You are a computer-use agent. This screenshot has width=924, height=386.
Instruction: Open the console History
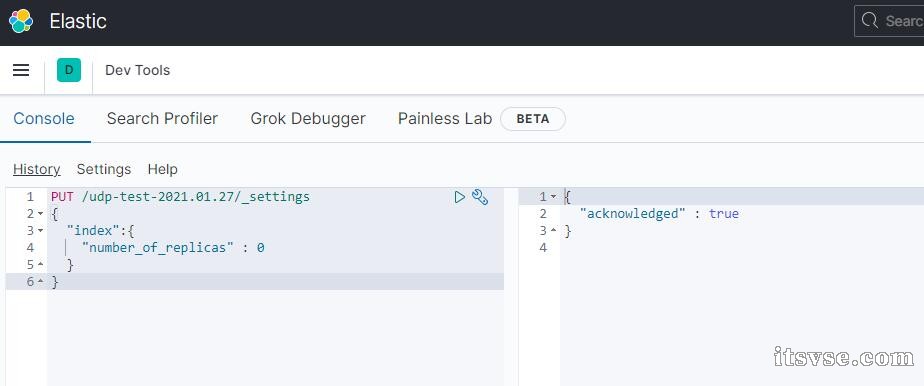(x=37, y=169)
